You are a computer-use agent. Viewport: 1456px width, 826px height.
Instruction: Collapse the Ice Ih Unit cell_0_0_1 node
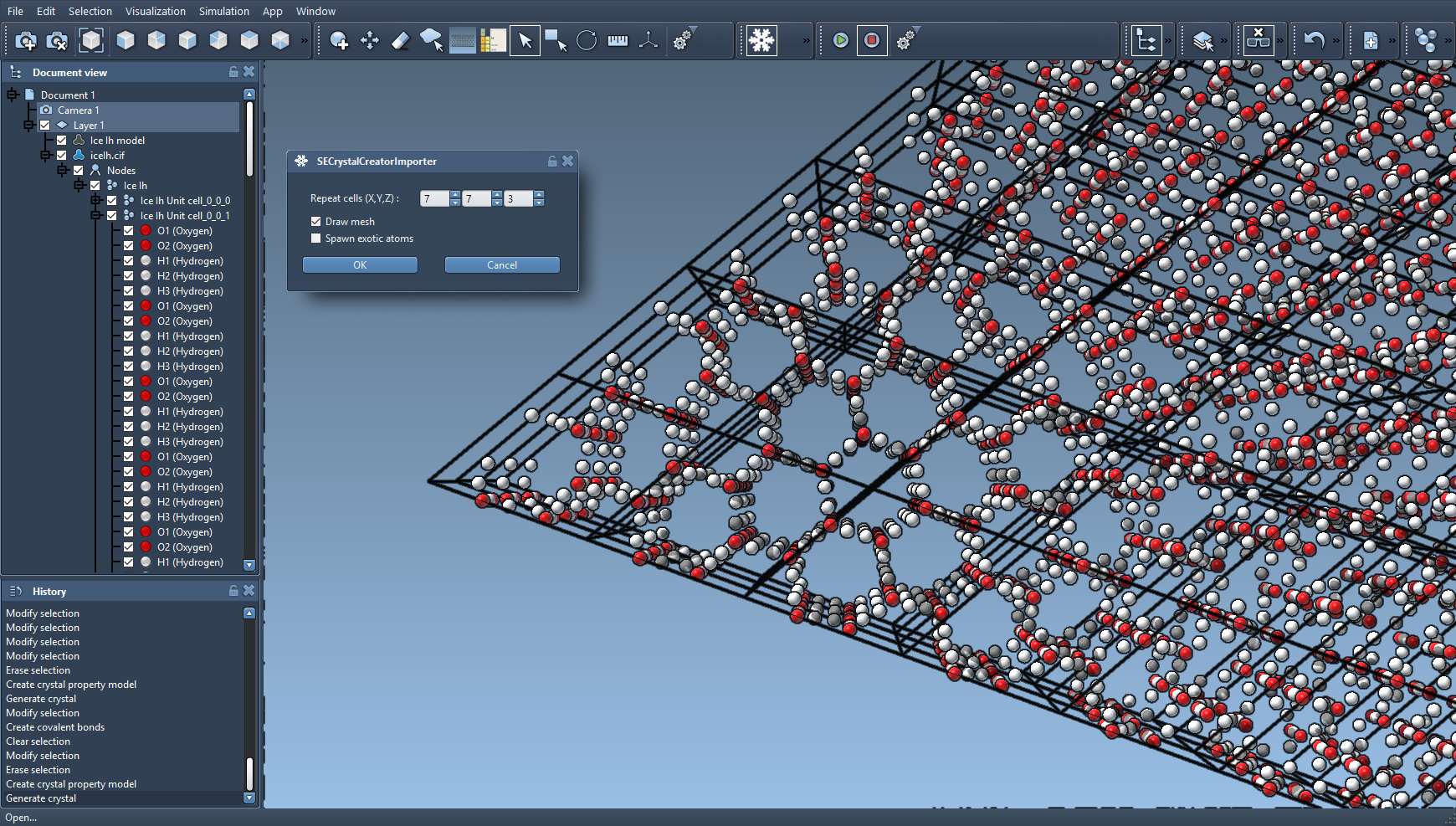click(96, 216)
